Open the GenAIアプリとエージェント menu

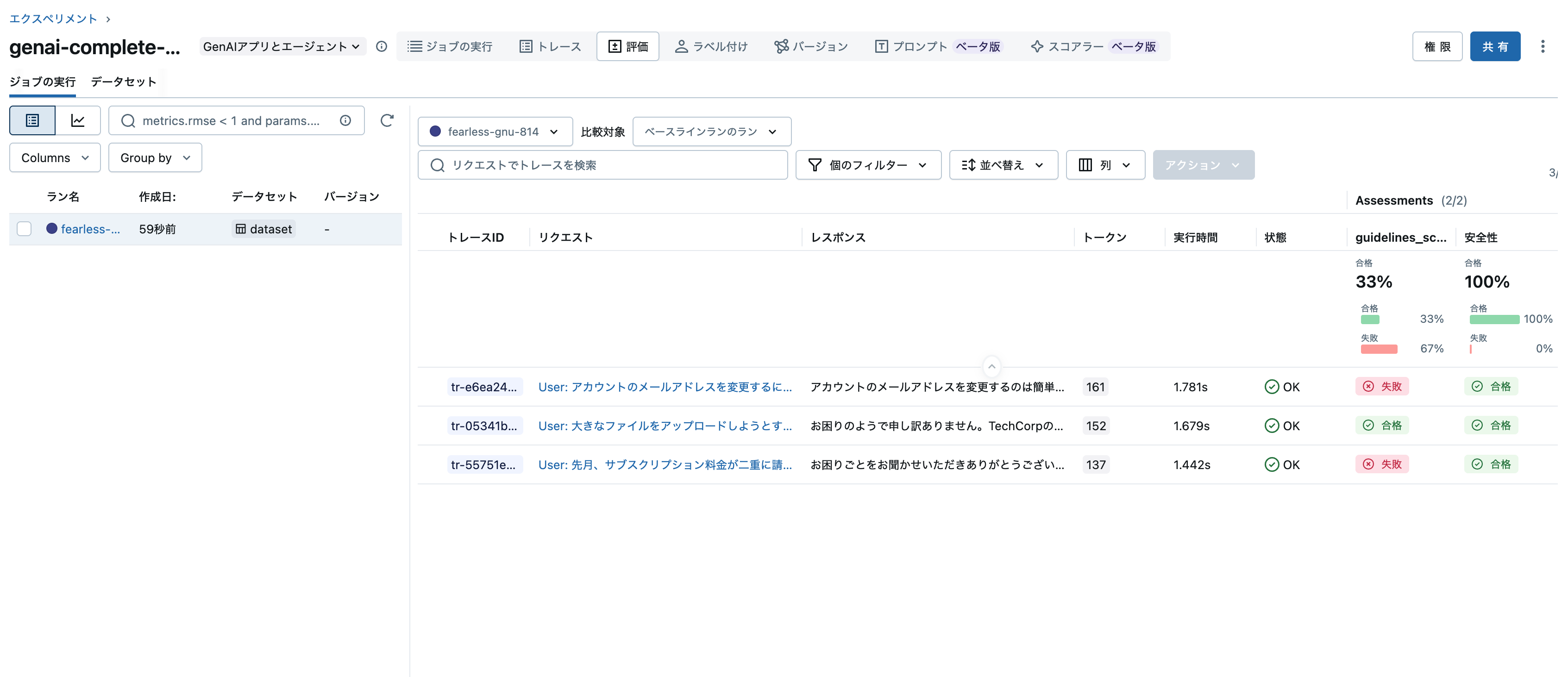[282, 46]
